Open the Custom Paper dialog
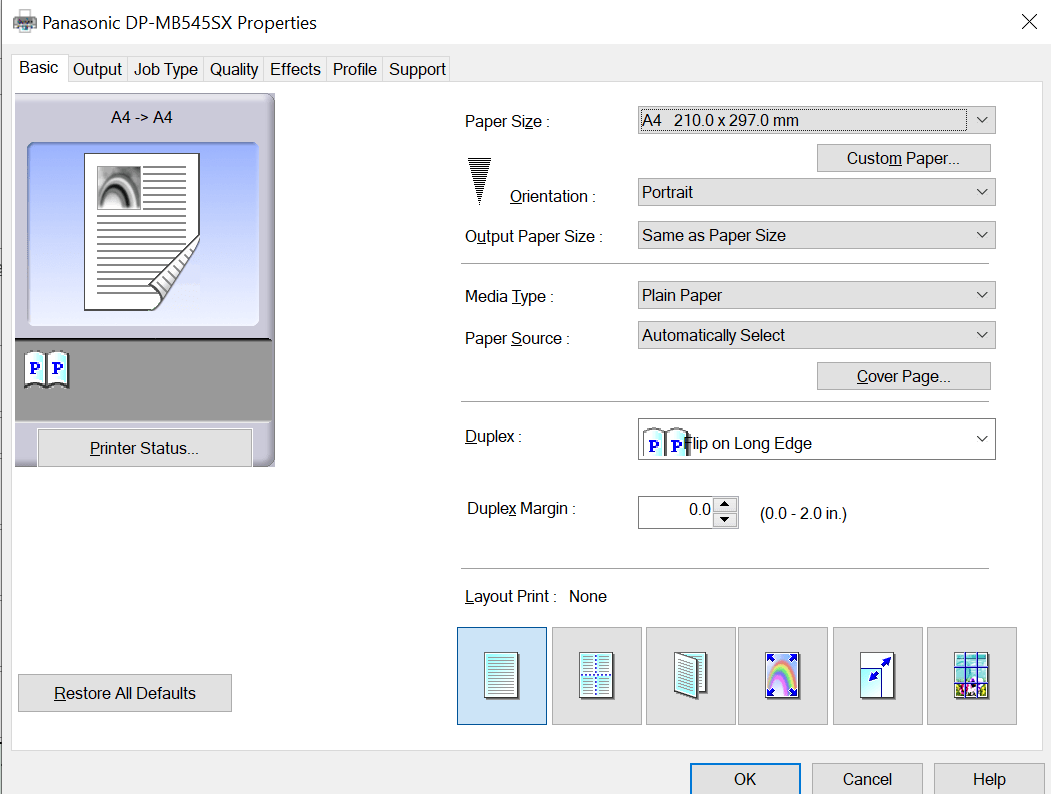The width and height of the screenshot is (1051, 794). click(x=903, y=158)
